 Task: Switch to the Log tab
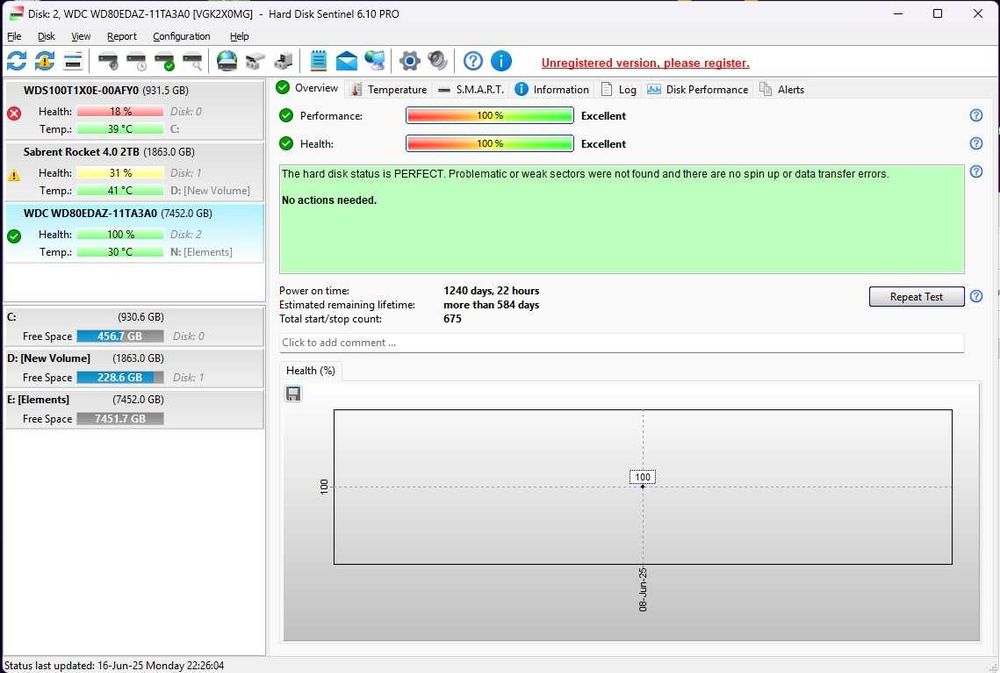[x=619, y=89]
